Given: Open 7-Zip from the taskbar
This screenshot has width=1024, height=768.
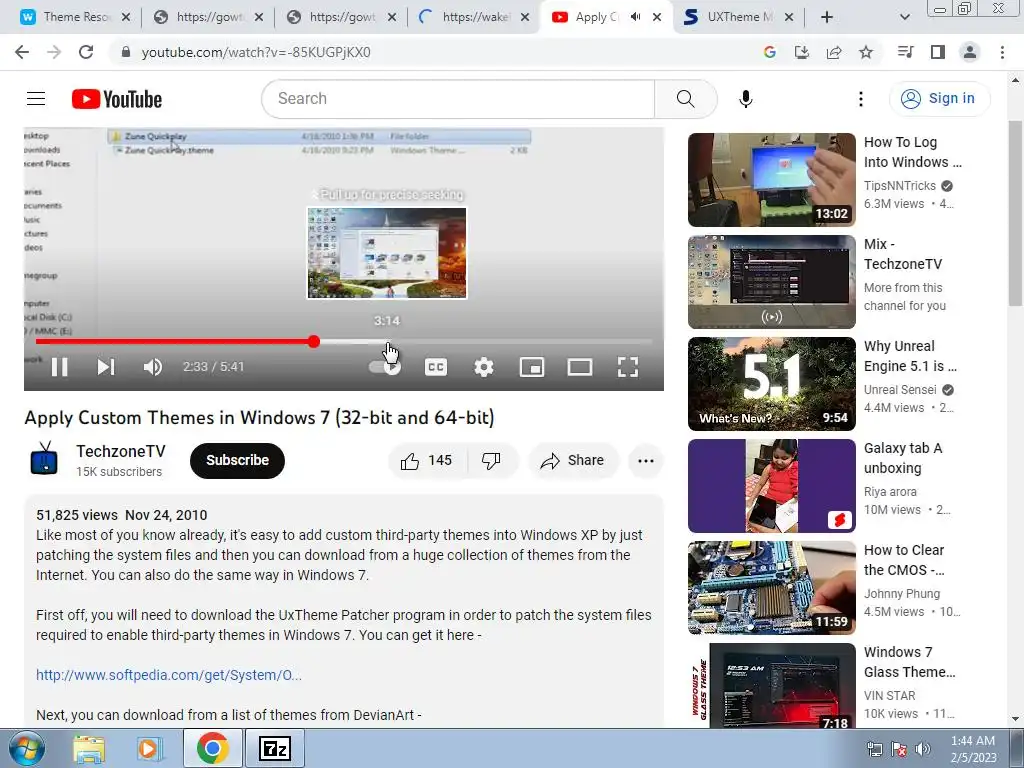Looking at the screenshot, I should click(x=274, y=749).
